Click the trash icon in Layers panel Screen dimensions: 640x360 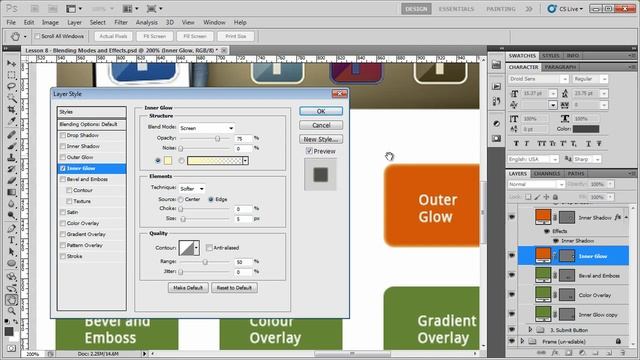tap(622, 353)
